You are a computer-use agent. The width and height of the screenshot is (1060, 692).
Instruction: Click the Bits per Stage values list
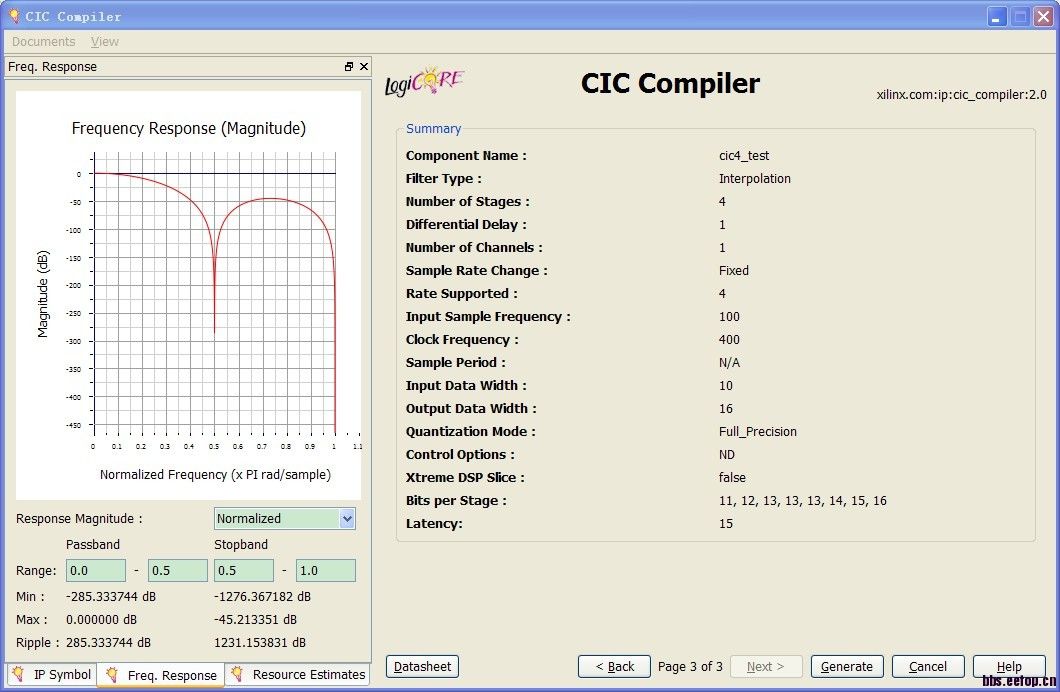point(802,501)
